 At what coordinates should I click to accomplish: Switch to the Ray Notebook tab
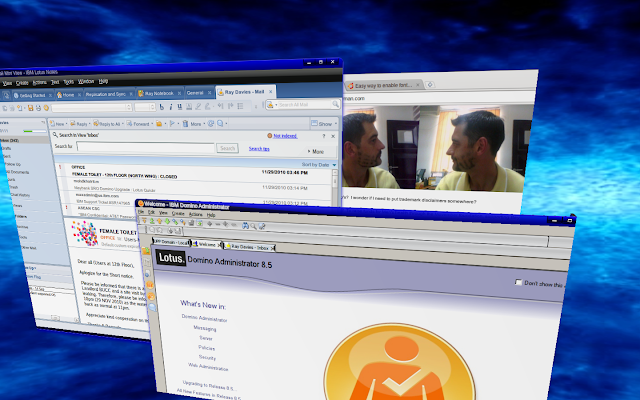[160, 93]
